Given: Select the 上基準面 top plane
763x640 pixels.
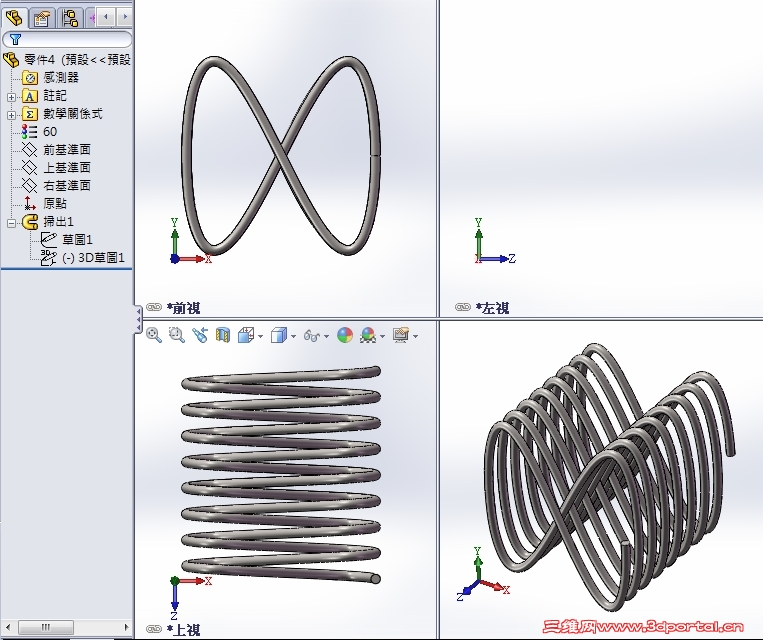Looking at the screenshot, I should (56, 168).
